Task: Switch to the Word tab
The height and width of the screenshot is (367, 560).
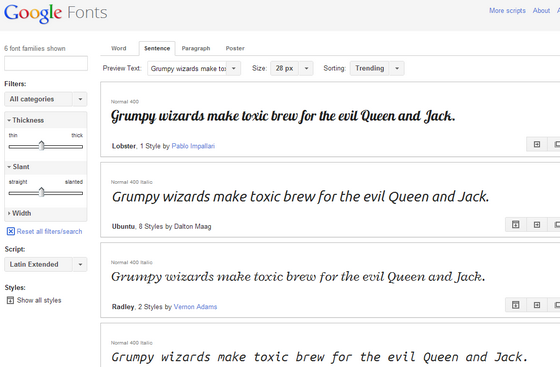Action: point(119,48)
